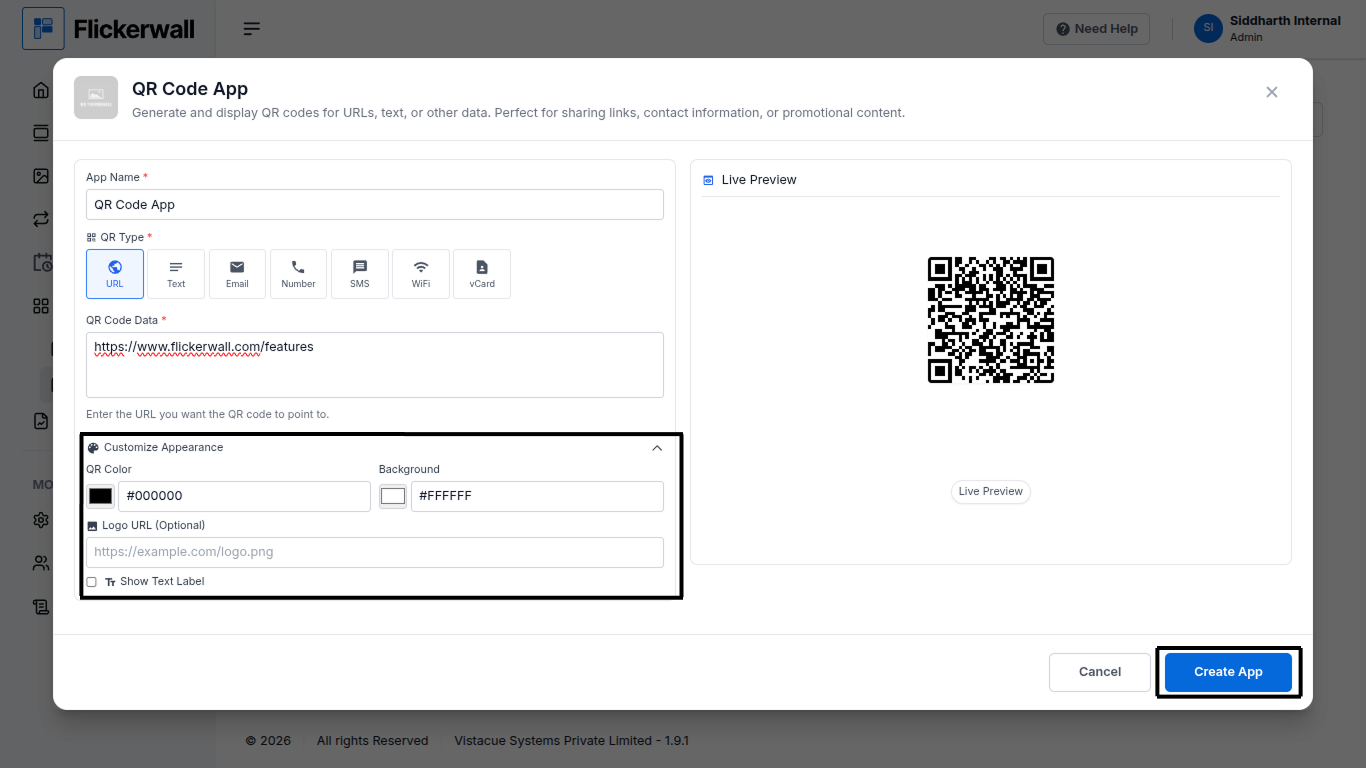Open the Background white color swatch

click(393, 496)
